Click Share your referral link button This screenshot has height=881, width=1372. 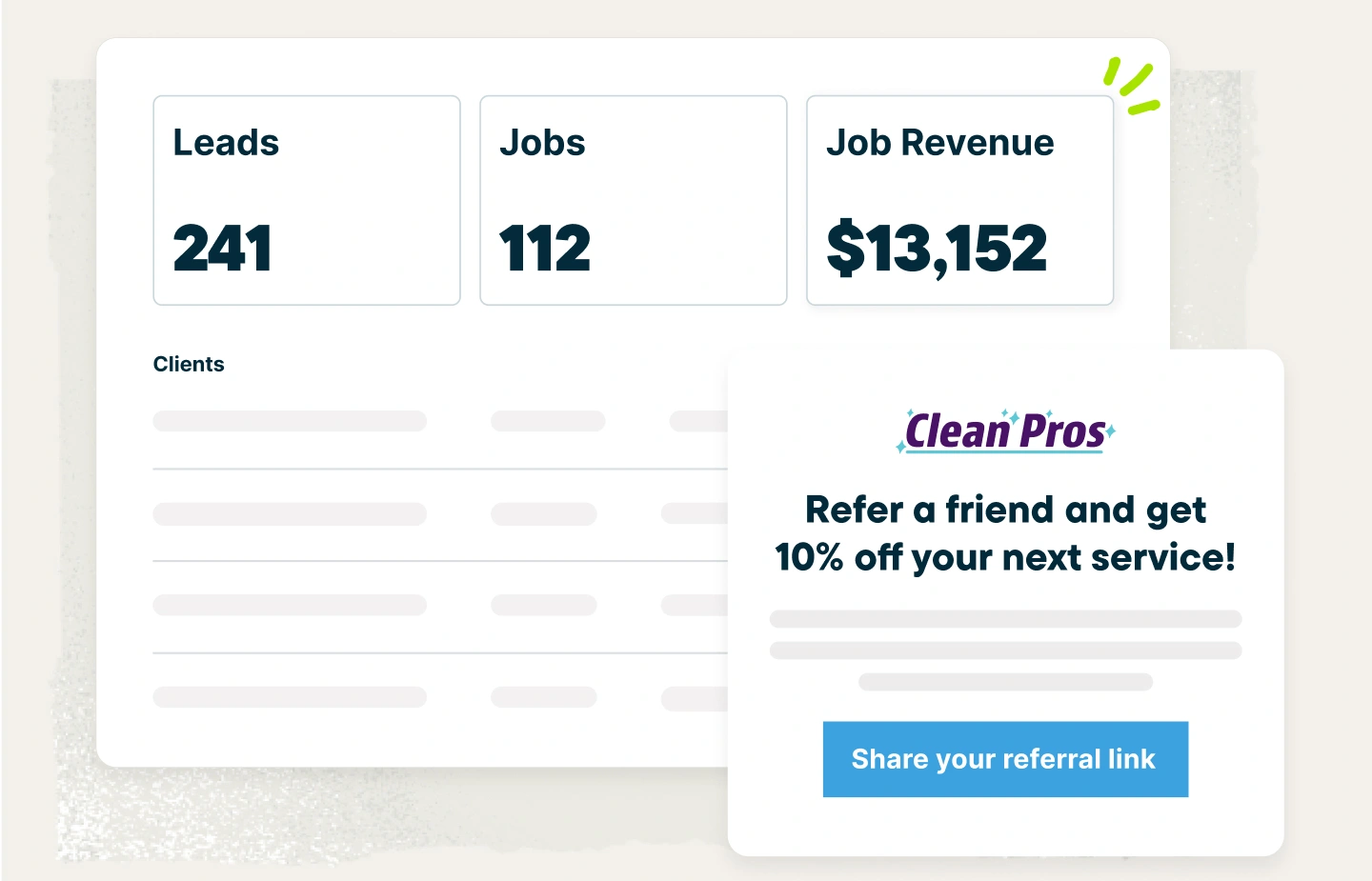(1005, 759)
